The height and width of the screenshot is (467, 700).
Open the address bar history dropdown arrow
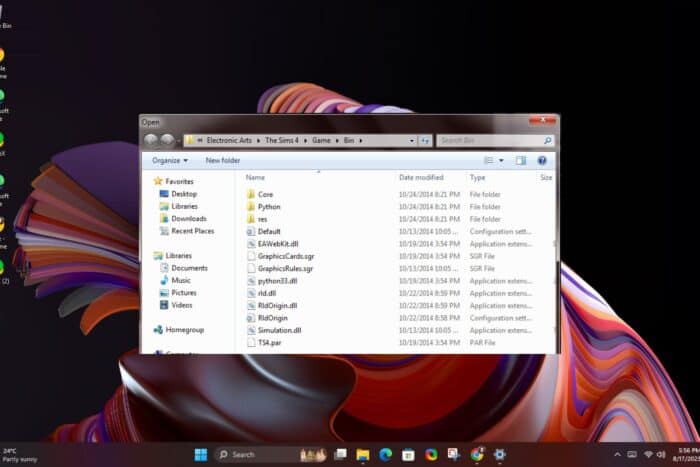click(x=412, y=141)
